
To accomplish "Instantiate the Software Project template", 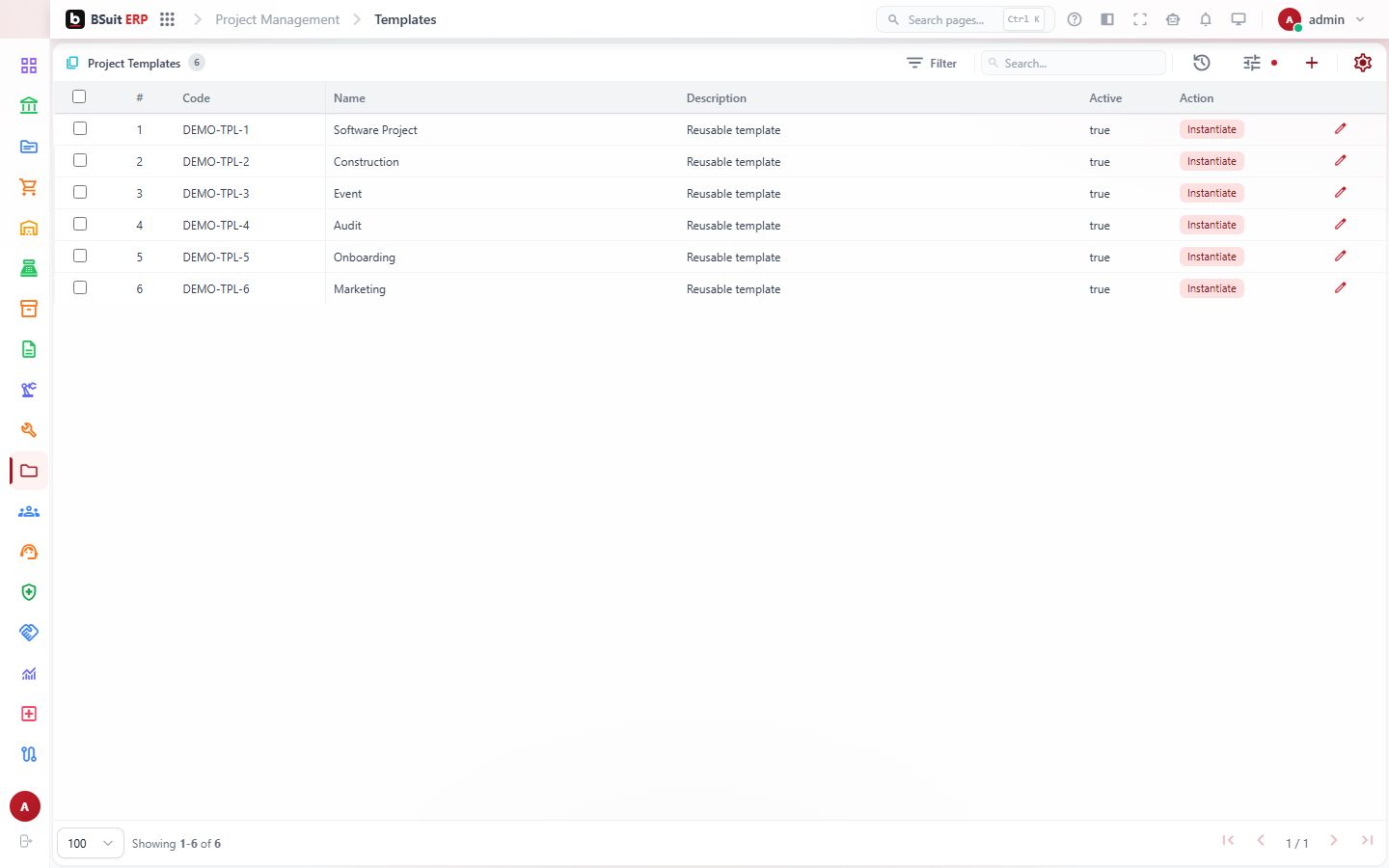I will [x=1212, y=129].
